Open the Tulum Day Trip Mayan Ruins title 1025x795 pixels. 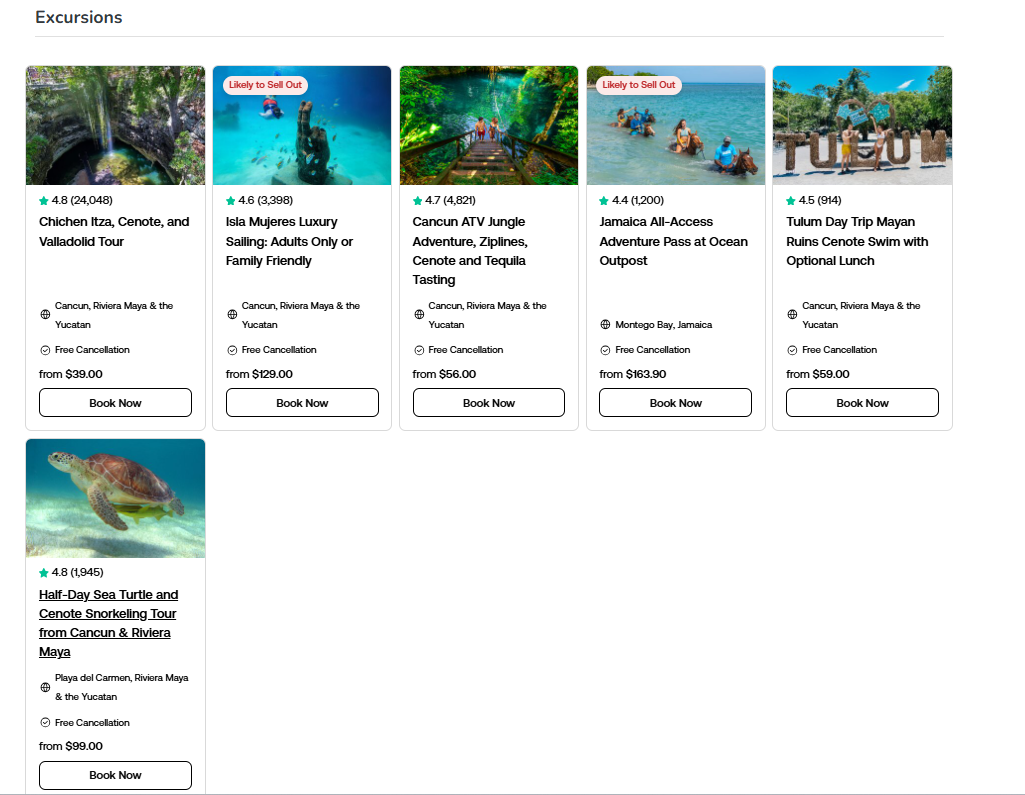point(857,241)
